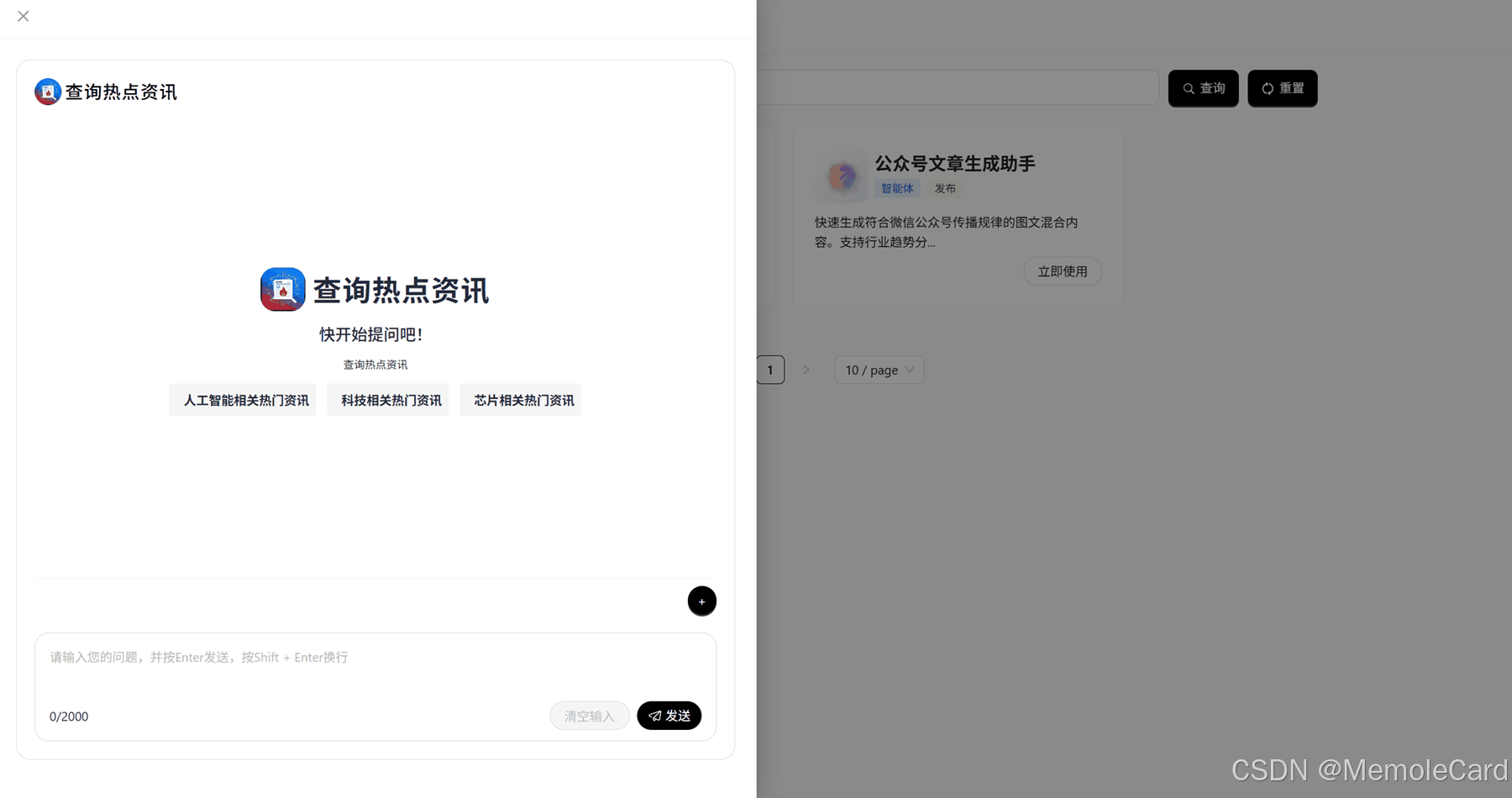Screen dimensions: 1512x798
Task: Click the plus attachment icon above the input box
Action: click(702, 601)
